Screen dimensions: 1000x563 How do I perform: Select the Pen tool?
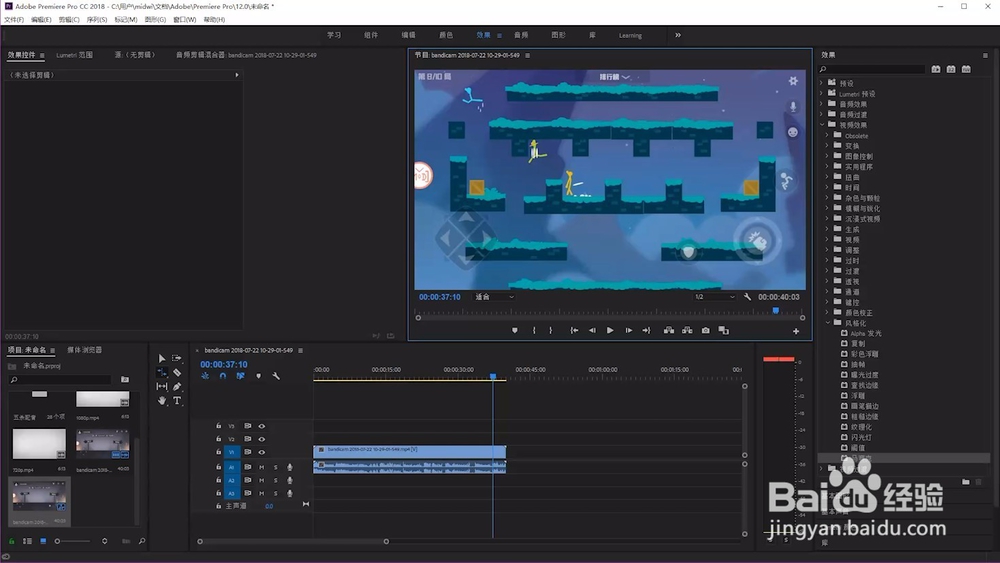(x=177, y=386)
